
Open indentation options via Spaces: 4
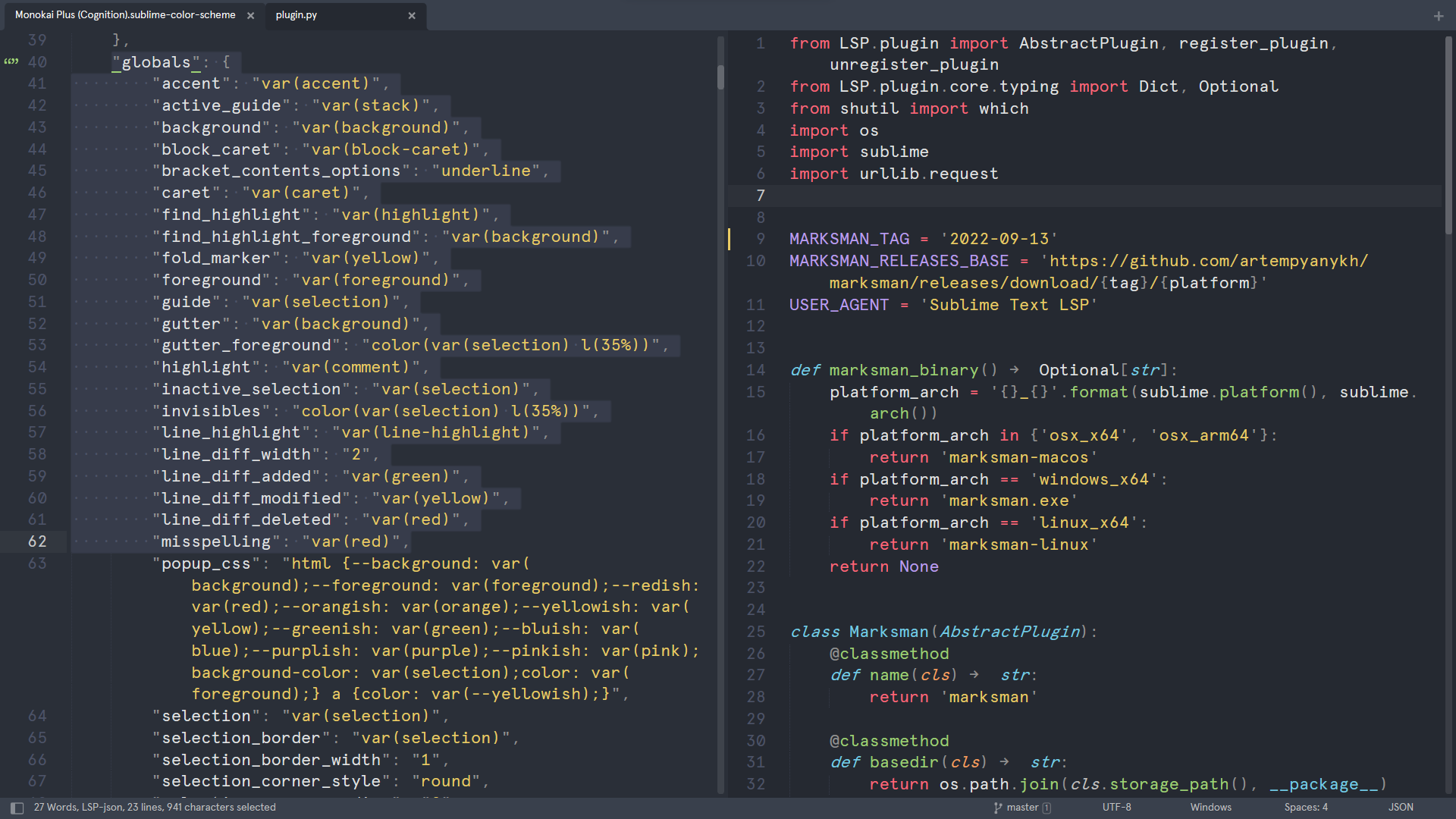pos(1306,808)
